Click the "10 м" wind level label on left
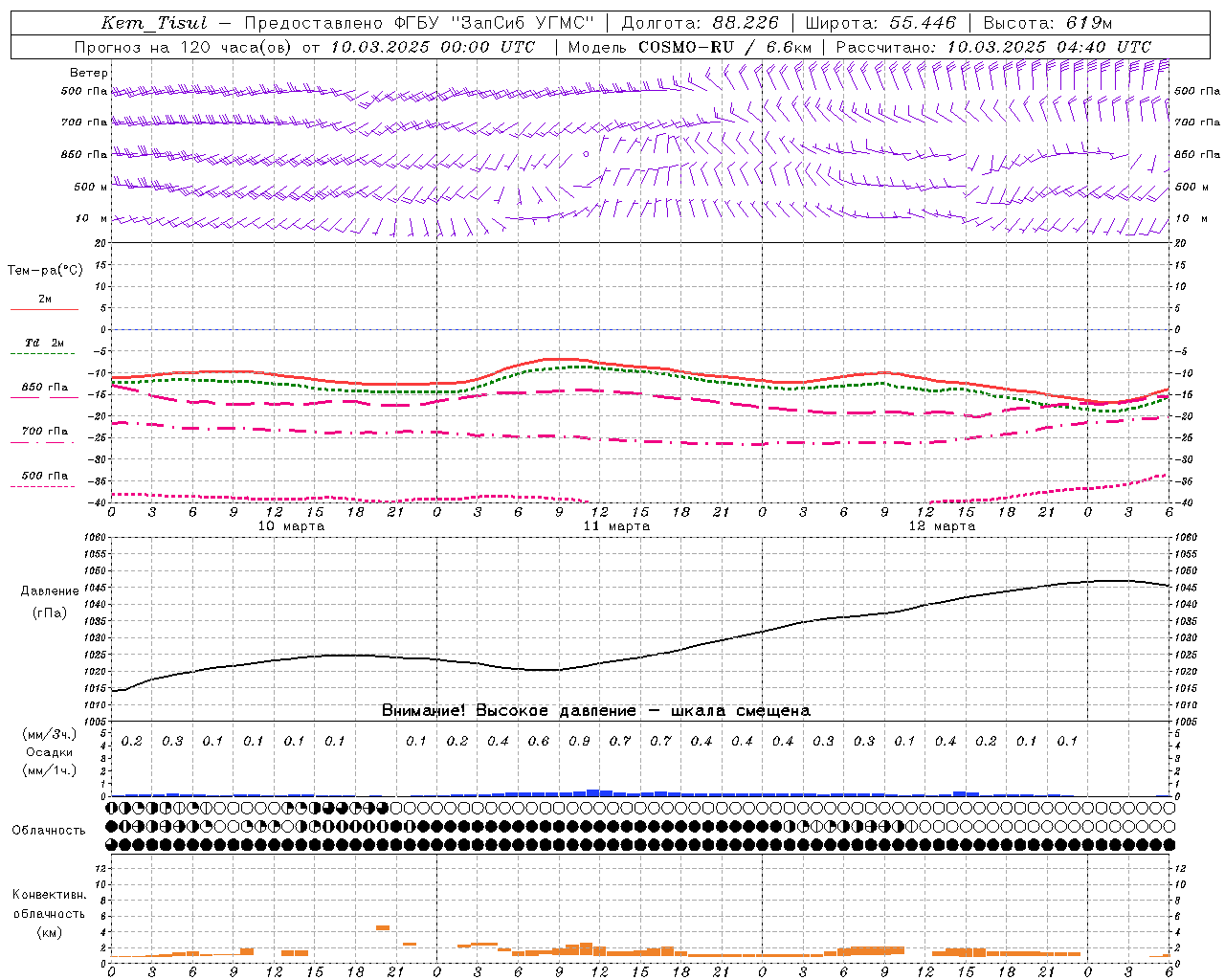The image size is (1225, 980). coord(92,218)
